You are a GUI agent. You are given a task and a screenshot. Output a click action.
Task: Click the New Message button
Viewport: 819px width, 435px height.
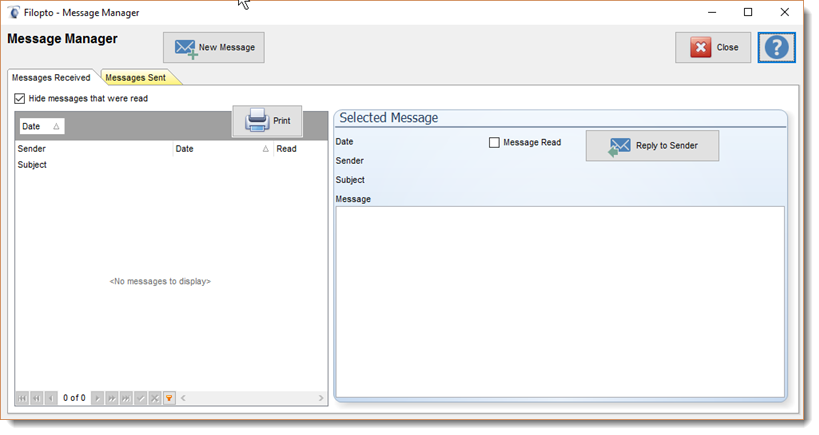[214, 47]
